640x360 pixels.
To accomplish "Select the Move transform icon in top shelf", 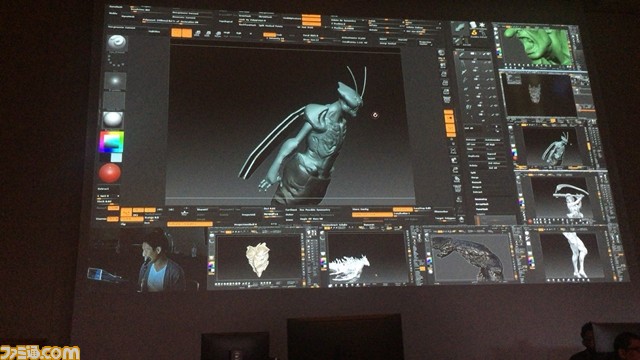I will pyautogui.click(x=198, y=33).
